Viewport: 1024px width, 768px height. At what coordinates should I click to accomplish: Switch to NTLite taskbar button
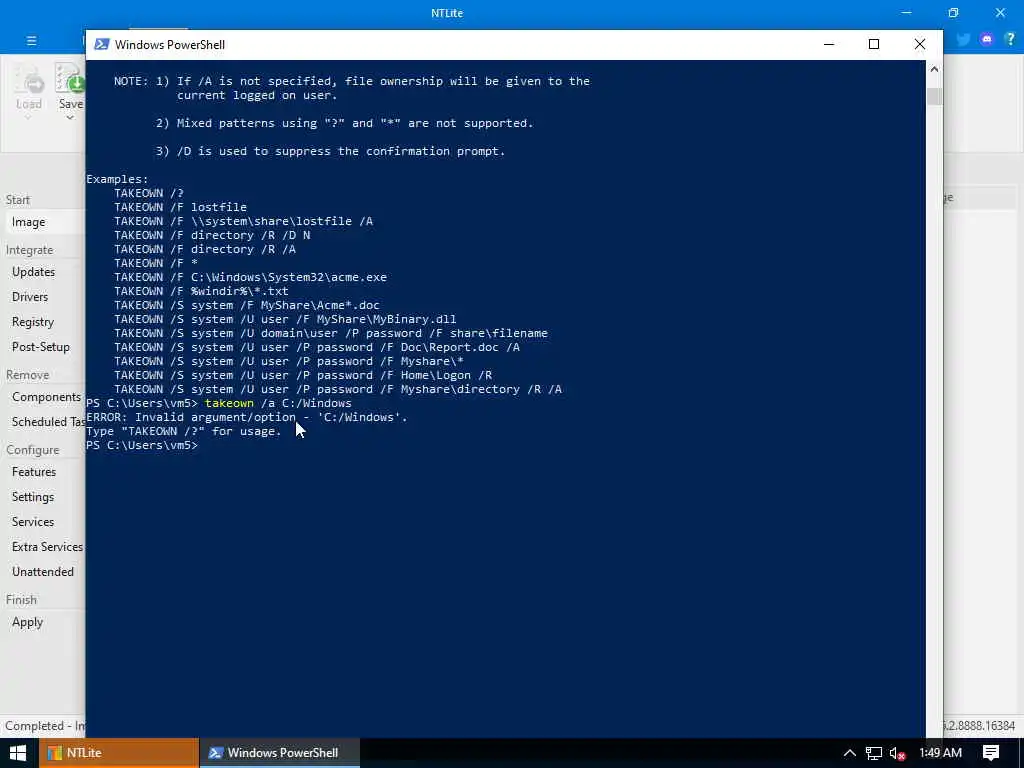click(x=118, y=753)
